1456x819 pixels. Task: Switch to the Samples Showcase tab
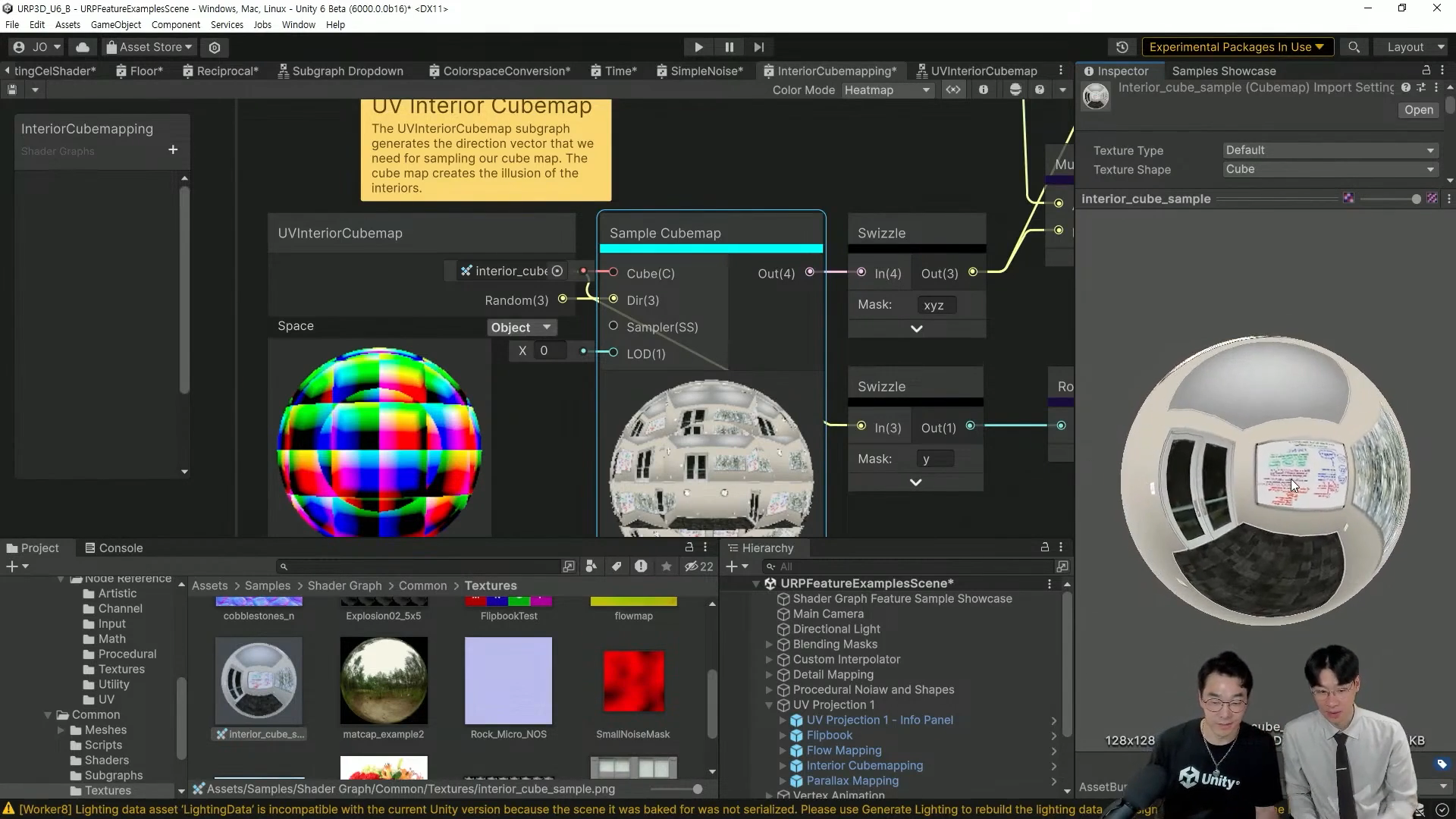tap(1223, 71)
